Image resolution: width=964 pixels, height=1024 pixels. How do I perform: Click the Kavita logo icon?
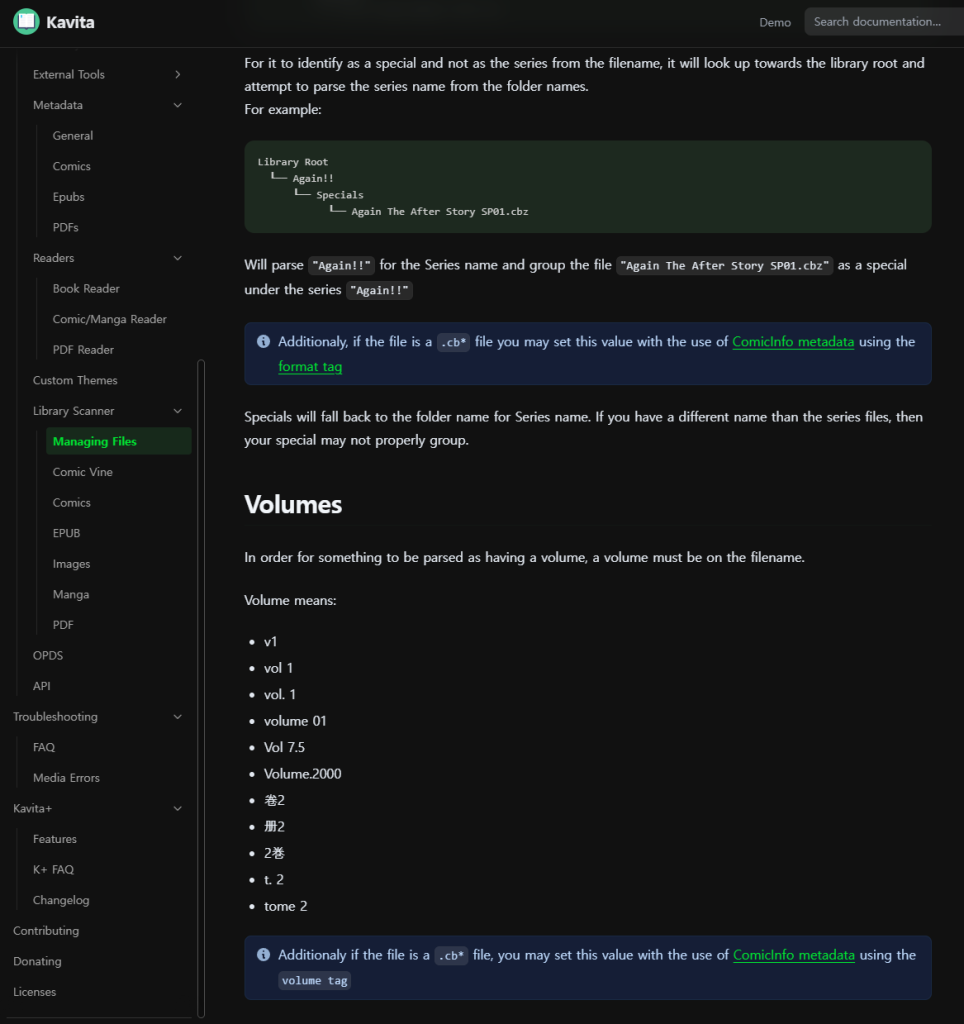(26, 22)
